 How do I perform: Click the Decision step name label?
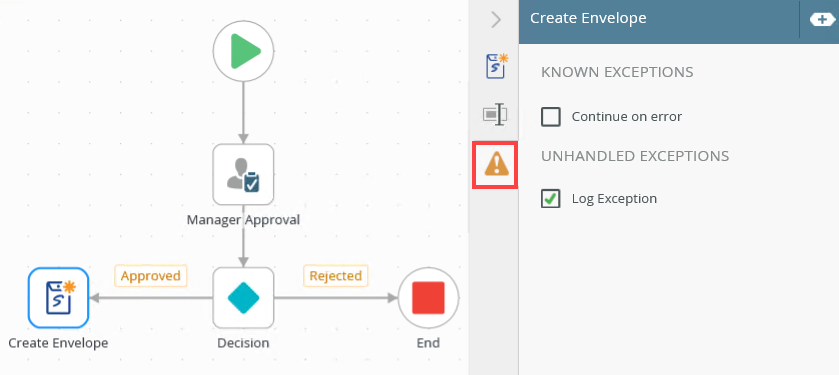pyautogui.click(x=243, y=343)
